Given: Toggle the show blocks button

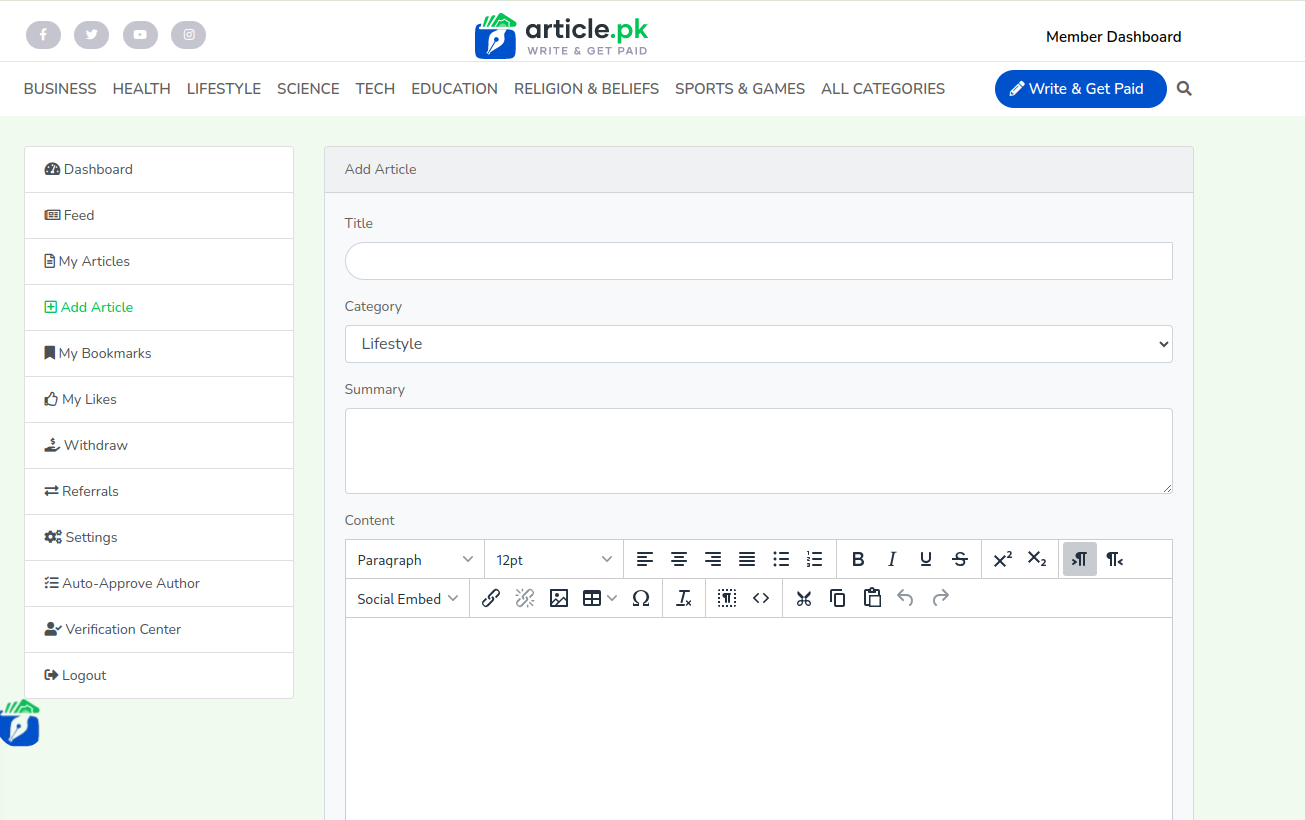Looking at the screenshot, I should click(x=727, y=598).
